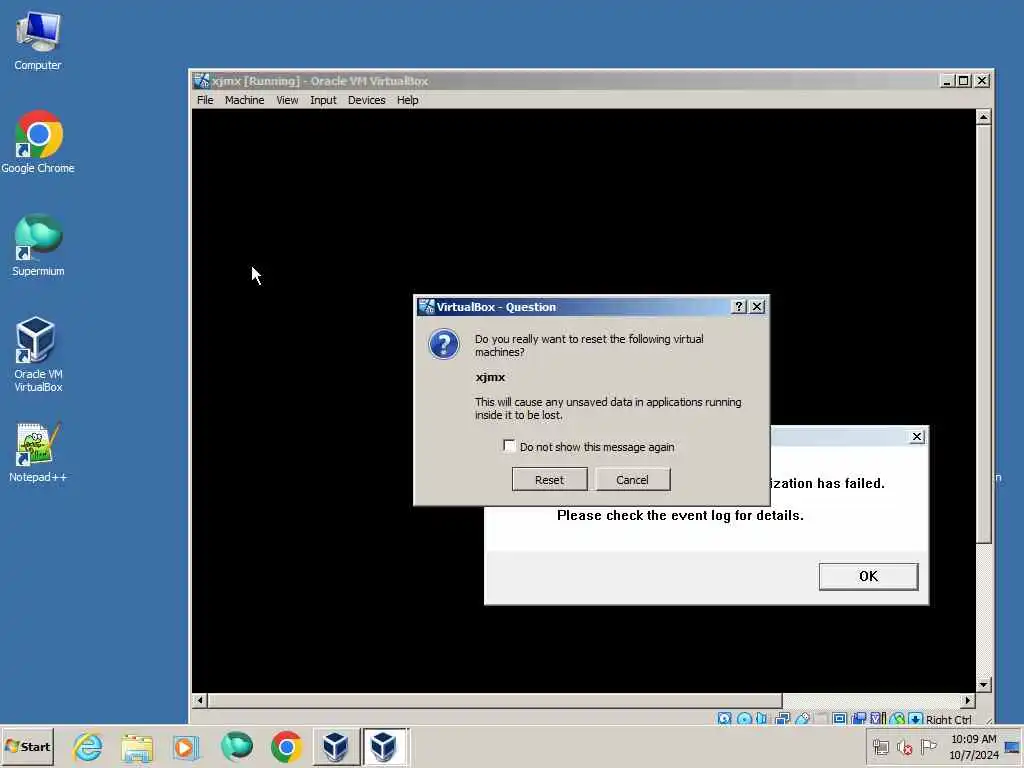
Task: Click the muted volume icon in the system tray
Action: pos(904,746)
